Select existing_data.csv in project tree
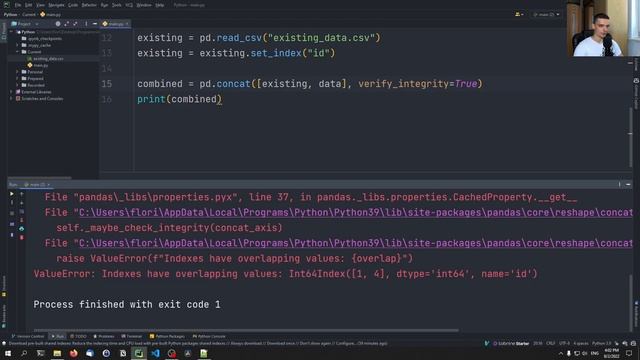640x360 pixels. (48, 59)
